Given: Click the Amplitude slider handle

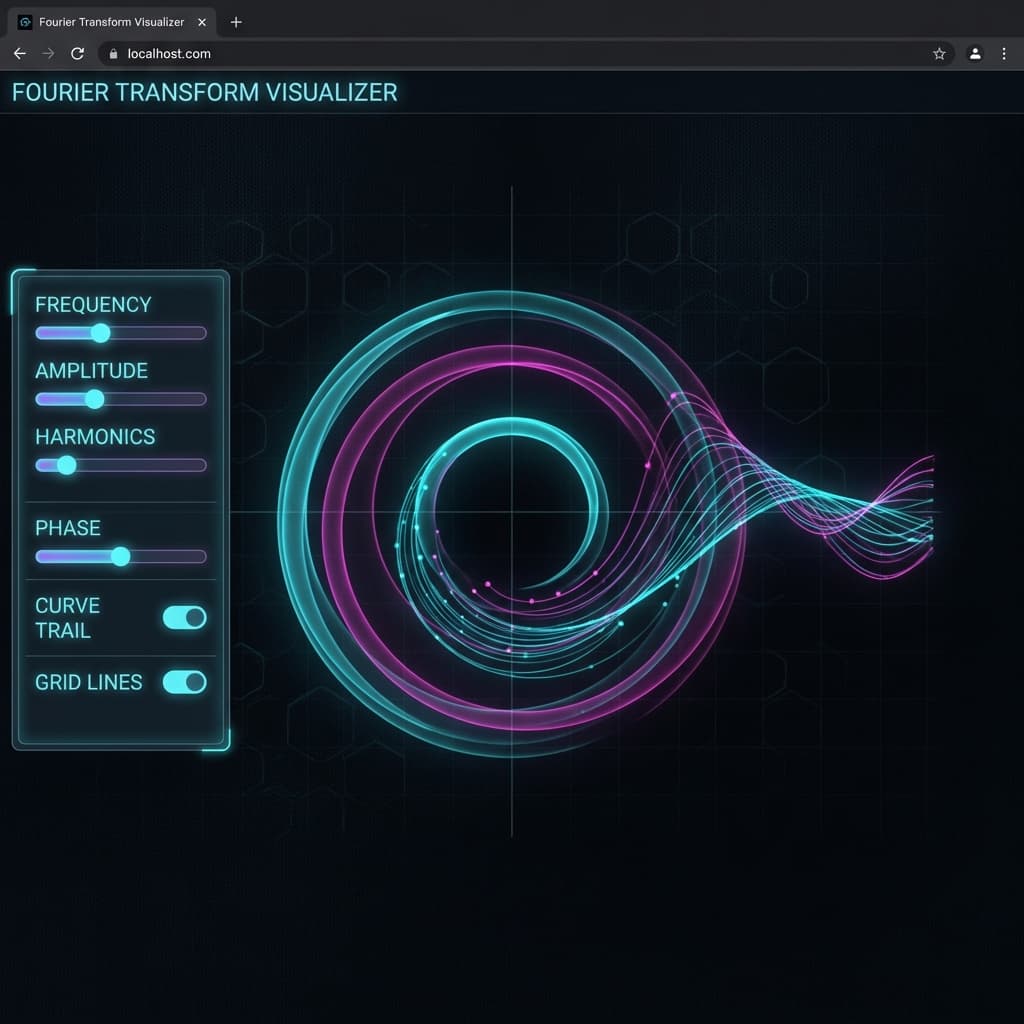Looking at the screenshot, I should coord(94,399).
